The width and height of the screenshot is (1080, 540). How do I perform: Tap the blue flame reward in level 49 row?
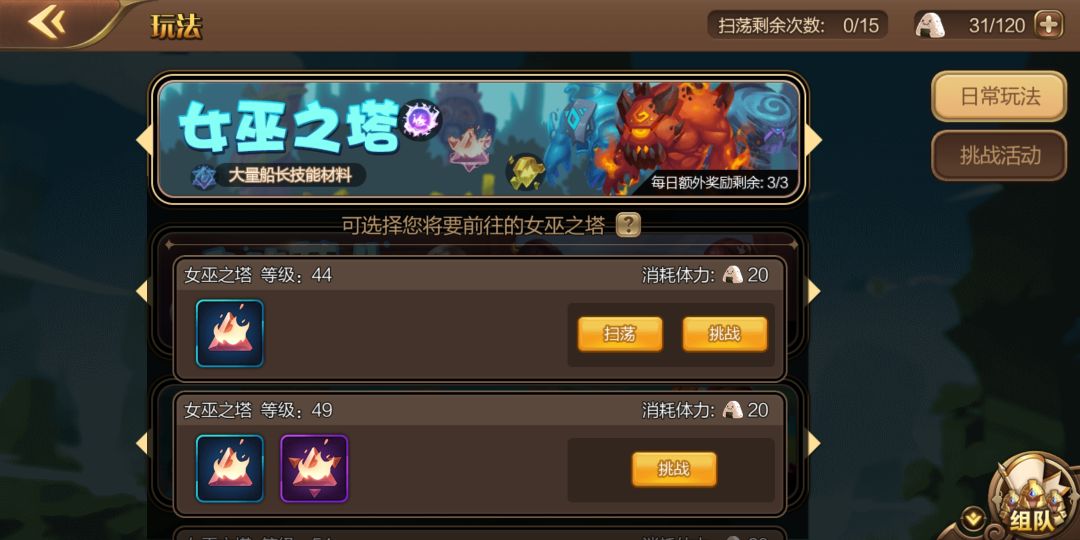pos(229,468)
